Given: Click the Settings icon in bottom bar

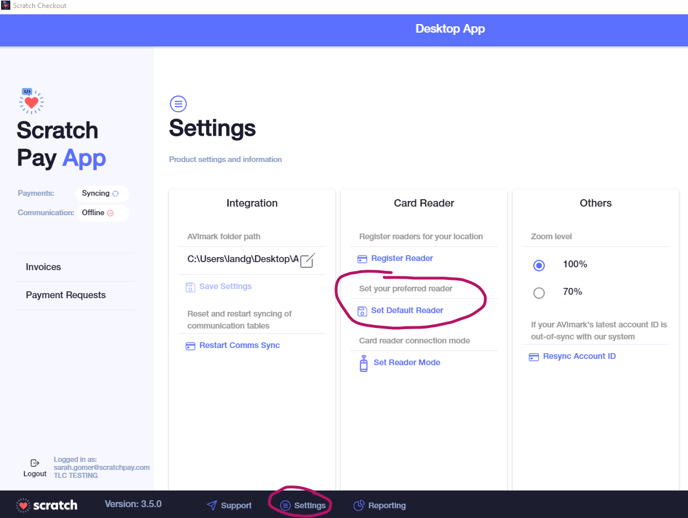Looking at the screenshot, I should [x=285, y=505].
